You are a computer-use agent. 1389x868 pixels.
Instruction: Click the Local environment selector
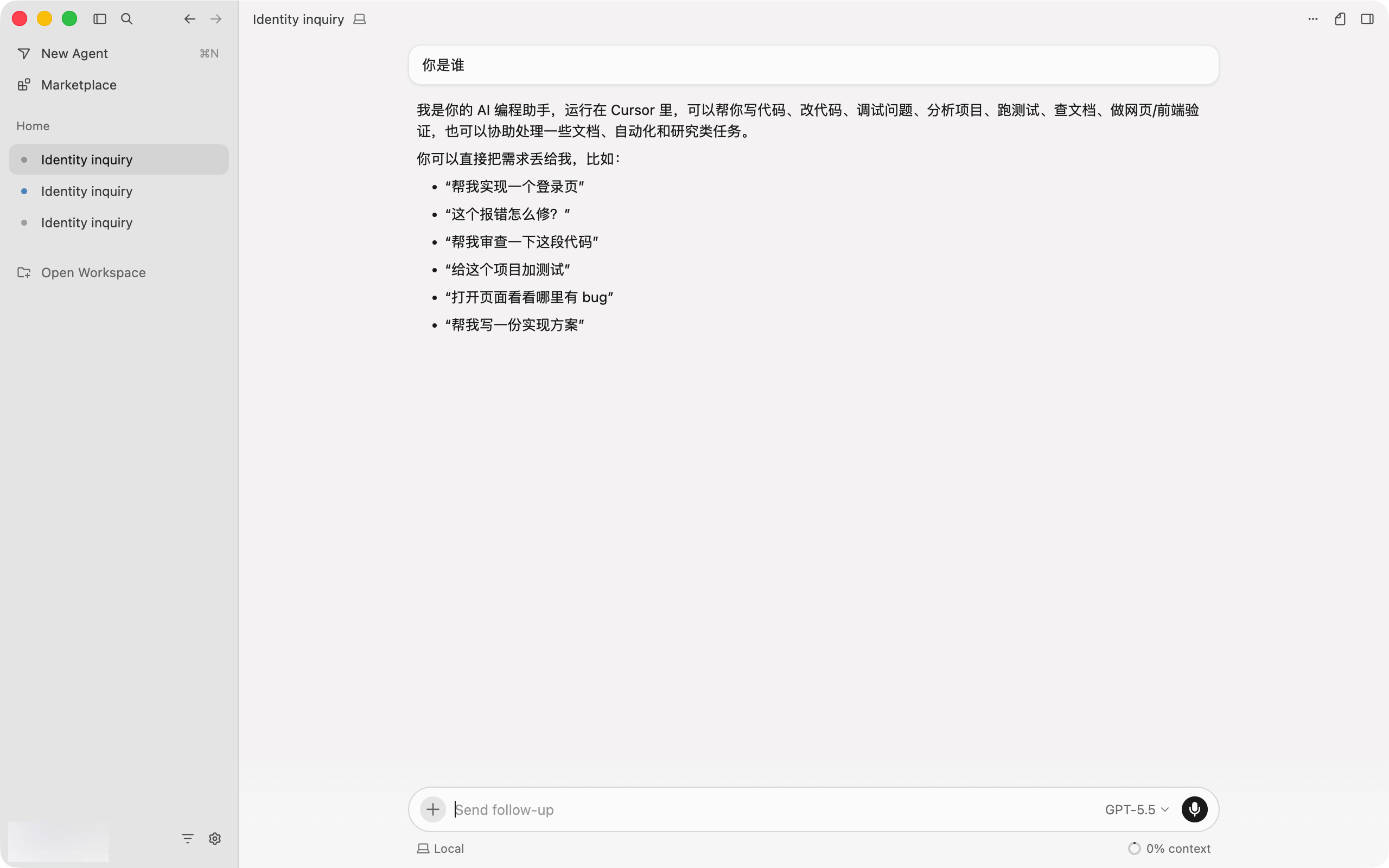(x=441, y=848)
